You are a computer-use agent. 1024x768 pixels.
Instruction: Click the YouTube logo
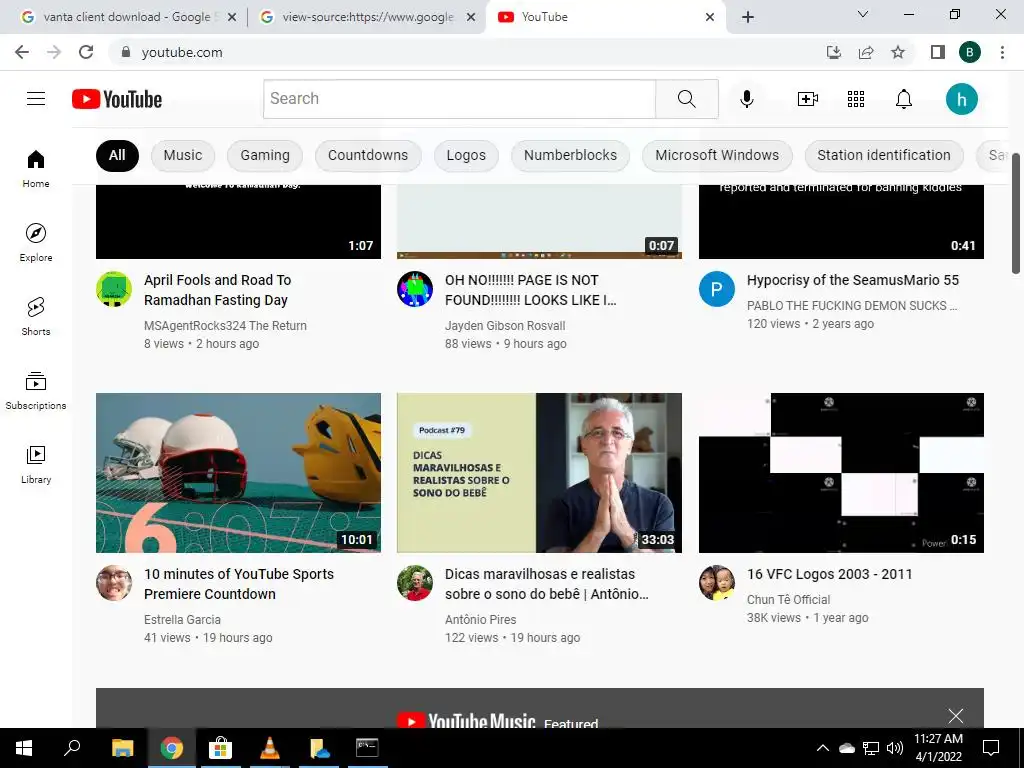117,99
